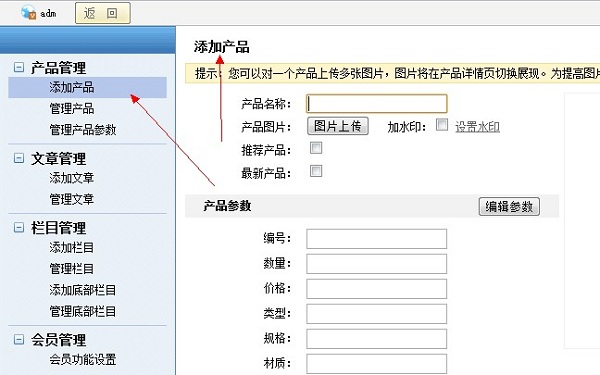Open 管理产品 in the sidebar
Screen dimensions: 600x375
(x=72, y=108)
